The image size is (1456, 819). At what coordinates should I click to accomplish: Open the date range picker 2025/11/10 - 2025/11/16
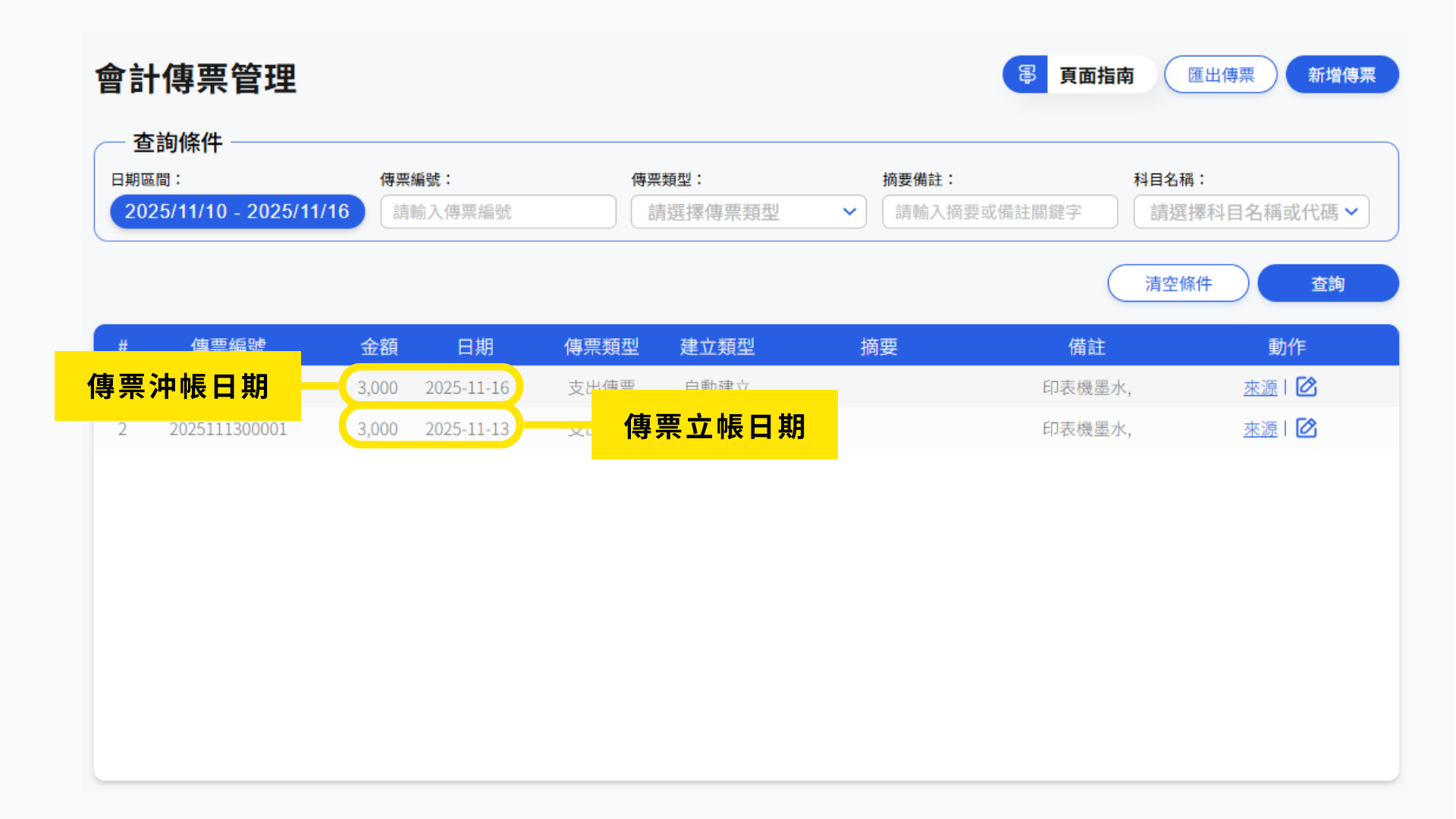[x=237, y=212]
